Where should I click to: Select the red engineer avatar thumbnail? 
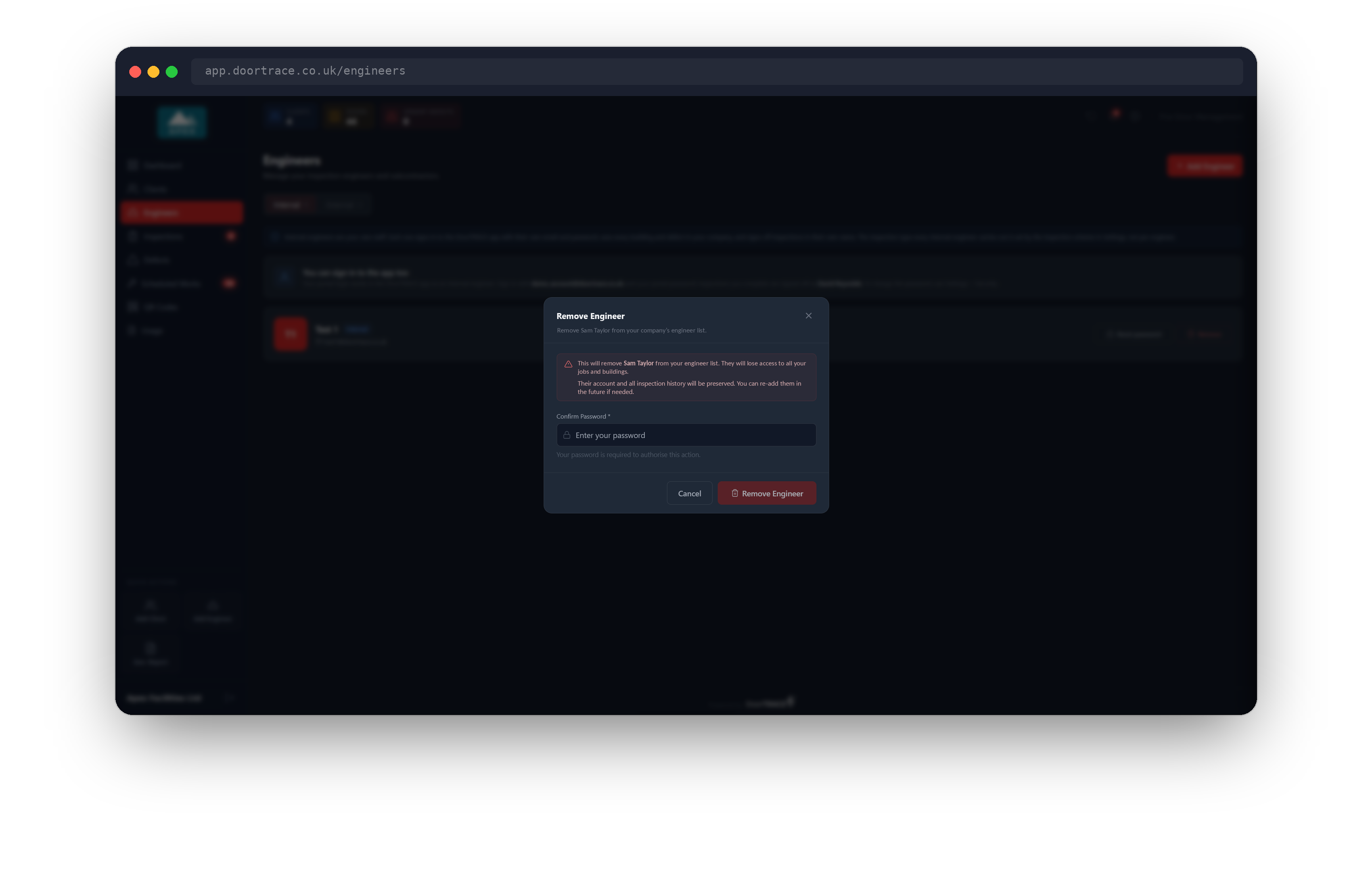290,334
